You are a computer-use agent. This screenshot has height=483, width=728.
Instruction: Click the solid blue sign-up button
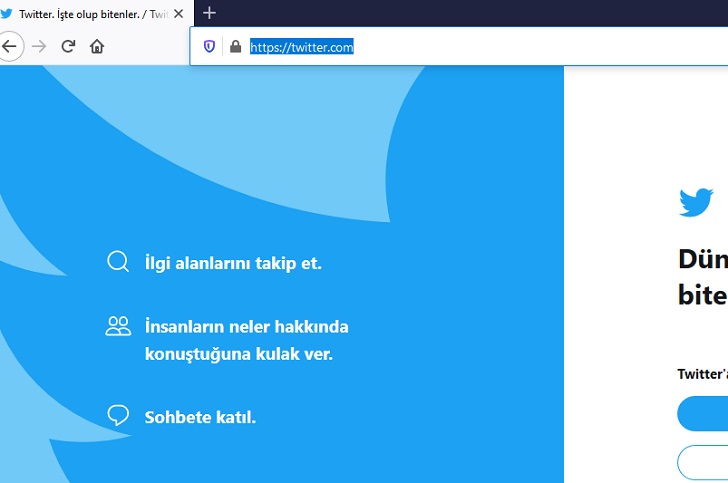coord(702,413)
